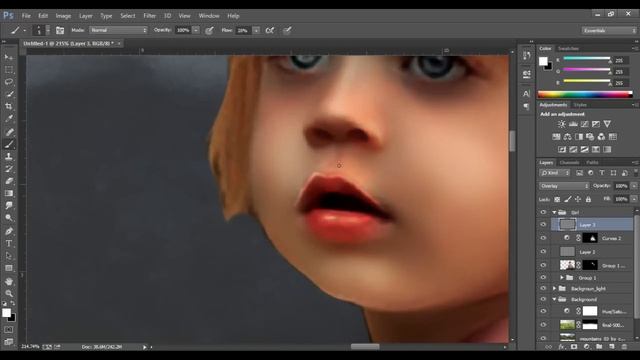The image size is (640, 360).
Task: Add Levels adjustment
Action: pos(573,124)
